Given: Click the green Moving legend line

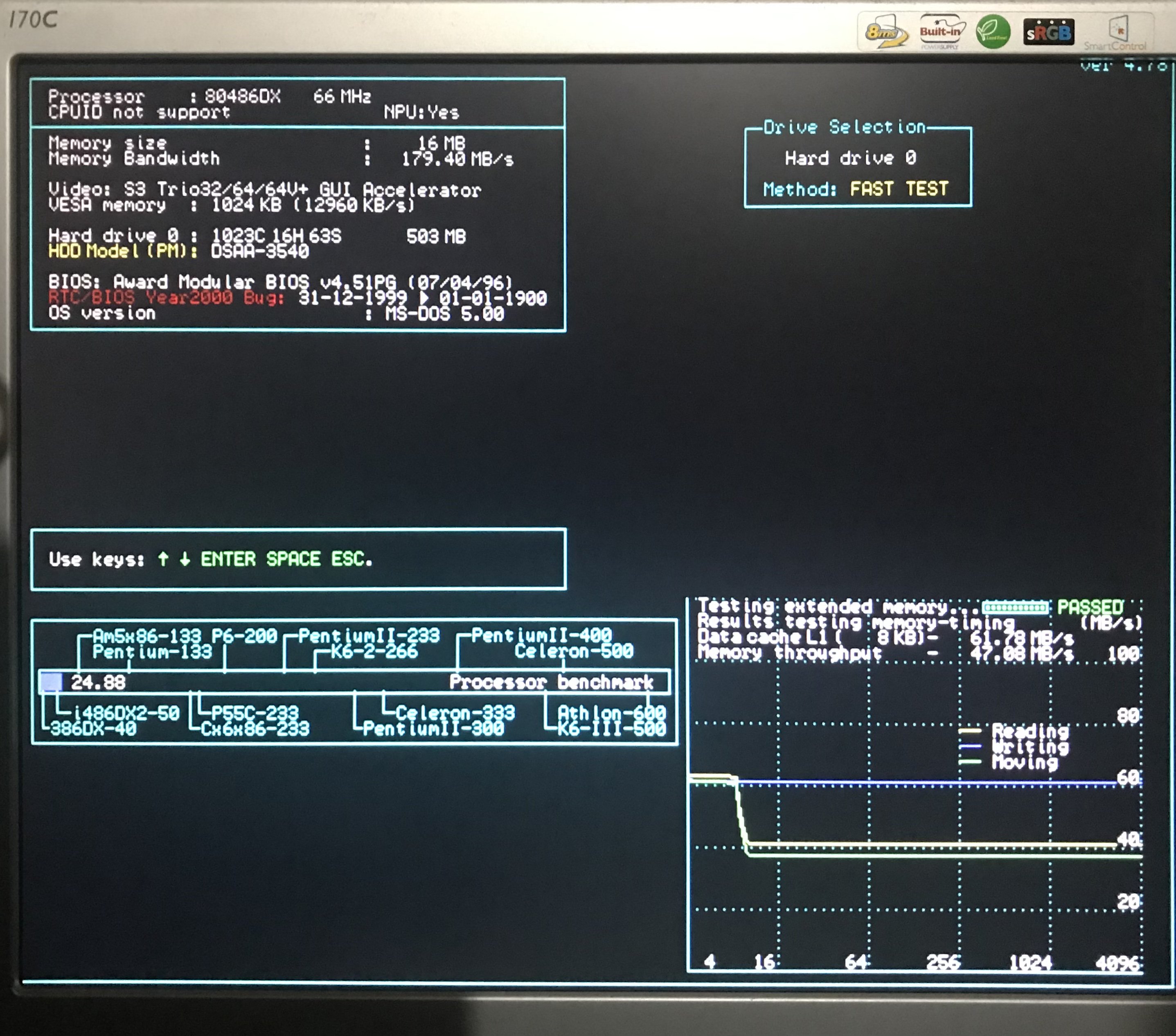Looking at the screenshot, I should tap(970, 762).
